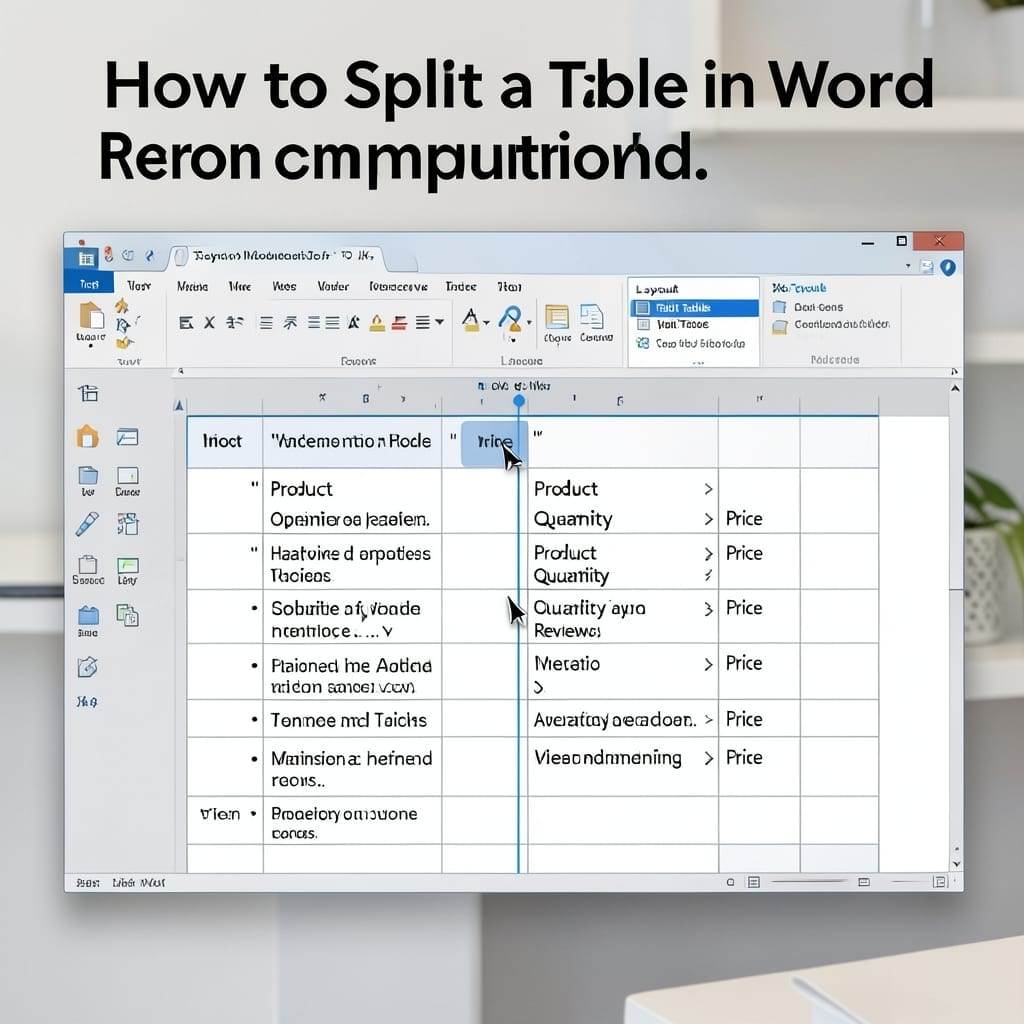Viewport: 1024px width, 1024px height.
Task: Click the highlighted Price header cell
Action: click(494, 443)
